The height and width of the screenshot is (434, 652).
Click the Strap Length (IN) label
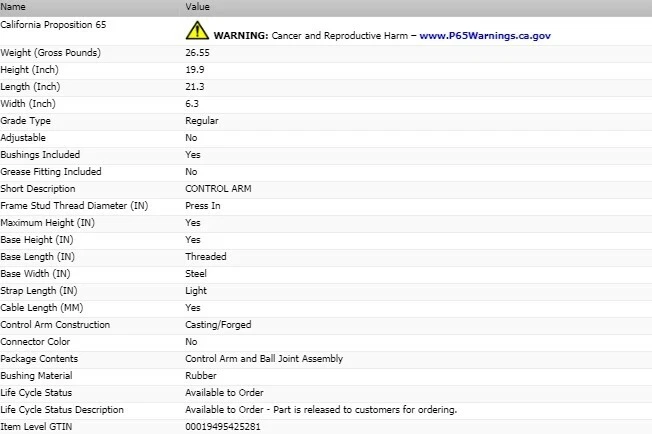pos(39,291)
